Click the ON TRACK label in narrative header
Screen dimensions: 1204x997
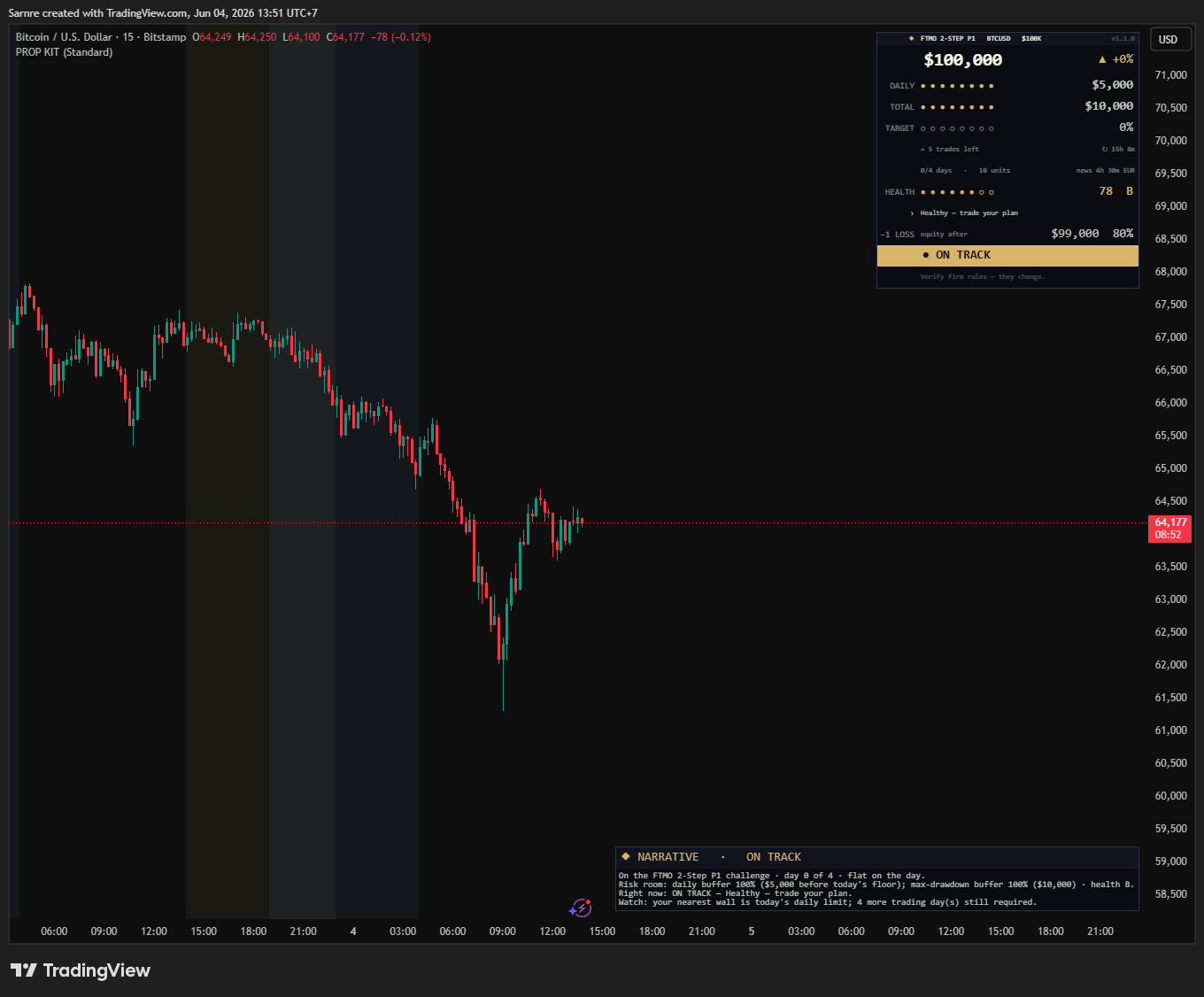[773, 857]
